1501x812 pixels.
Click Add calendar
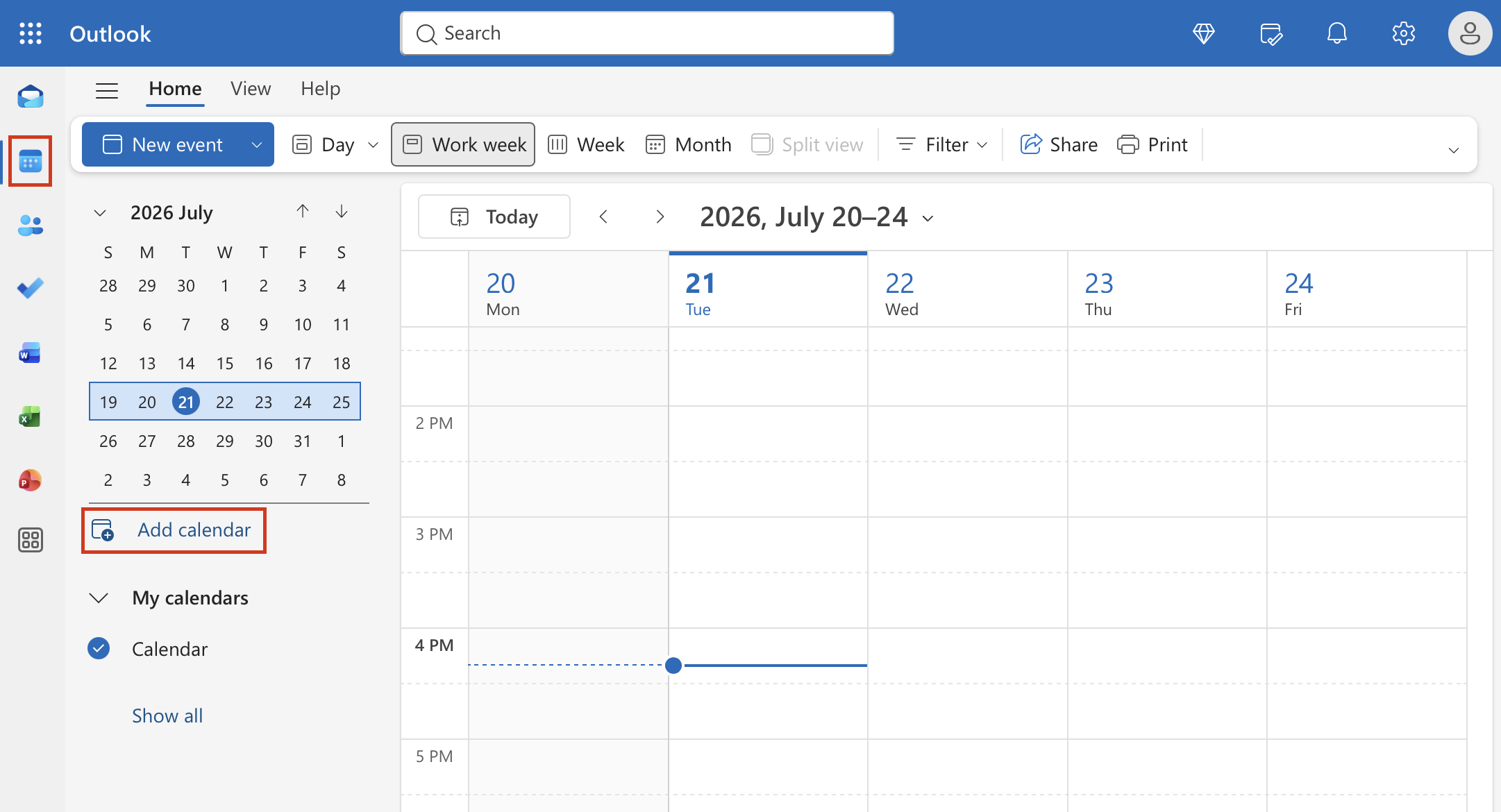click(174, 530)
